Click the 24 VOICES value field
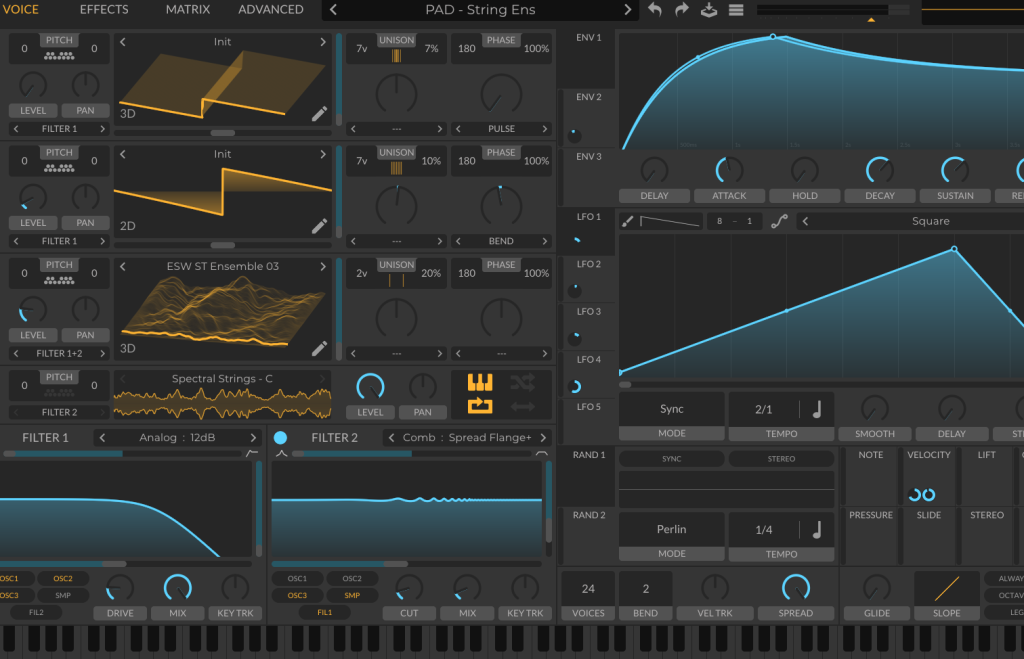1024x659 pixels. click(588, 588)
